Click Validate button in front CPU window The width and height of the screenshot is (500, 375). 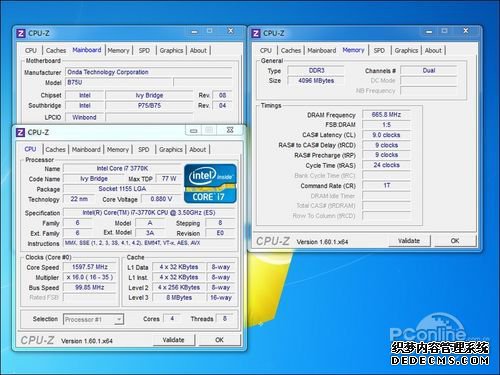(173, 340)
